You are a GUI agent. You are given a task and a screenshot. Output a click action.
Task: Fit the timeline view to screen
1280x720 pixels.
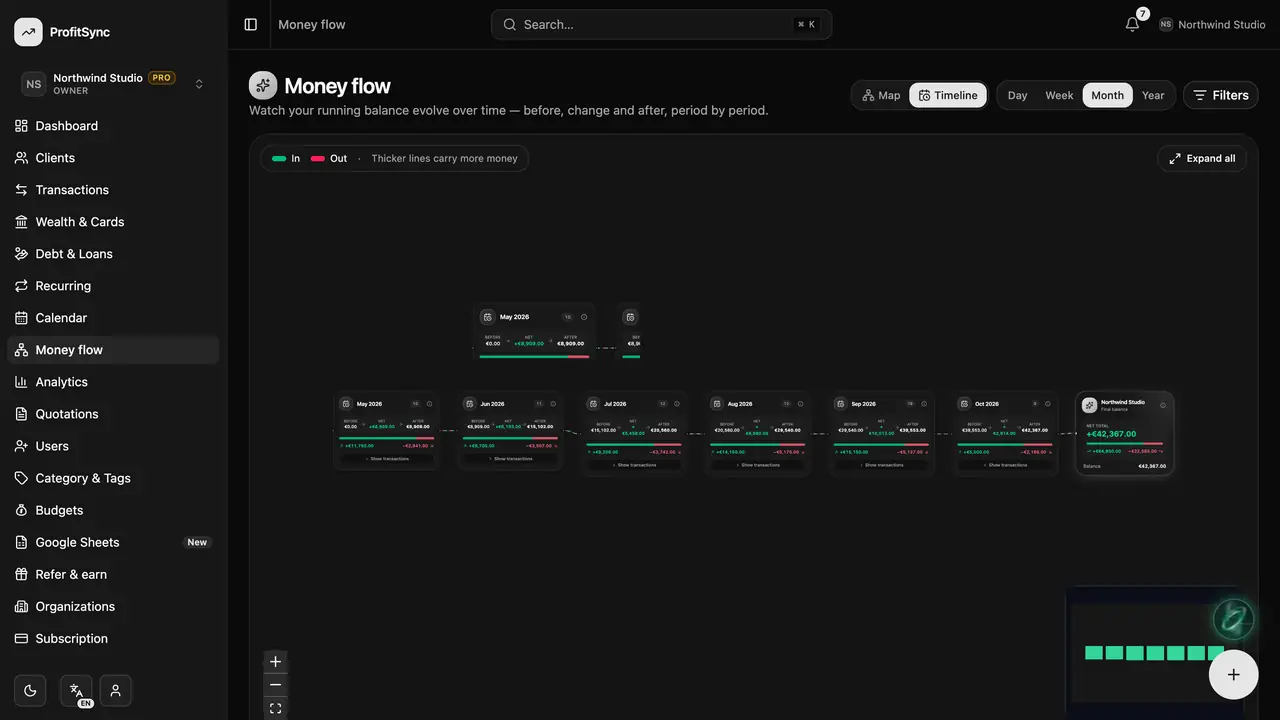[276, 708]
